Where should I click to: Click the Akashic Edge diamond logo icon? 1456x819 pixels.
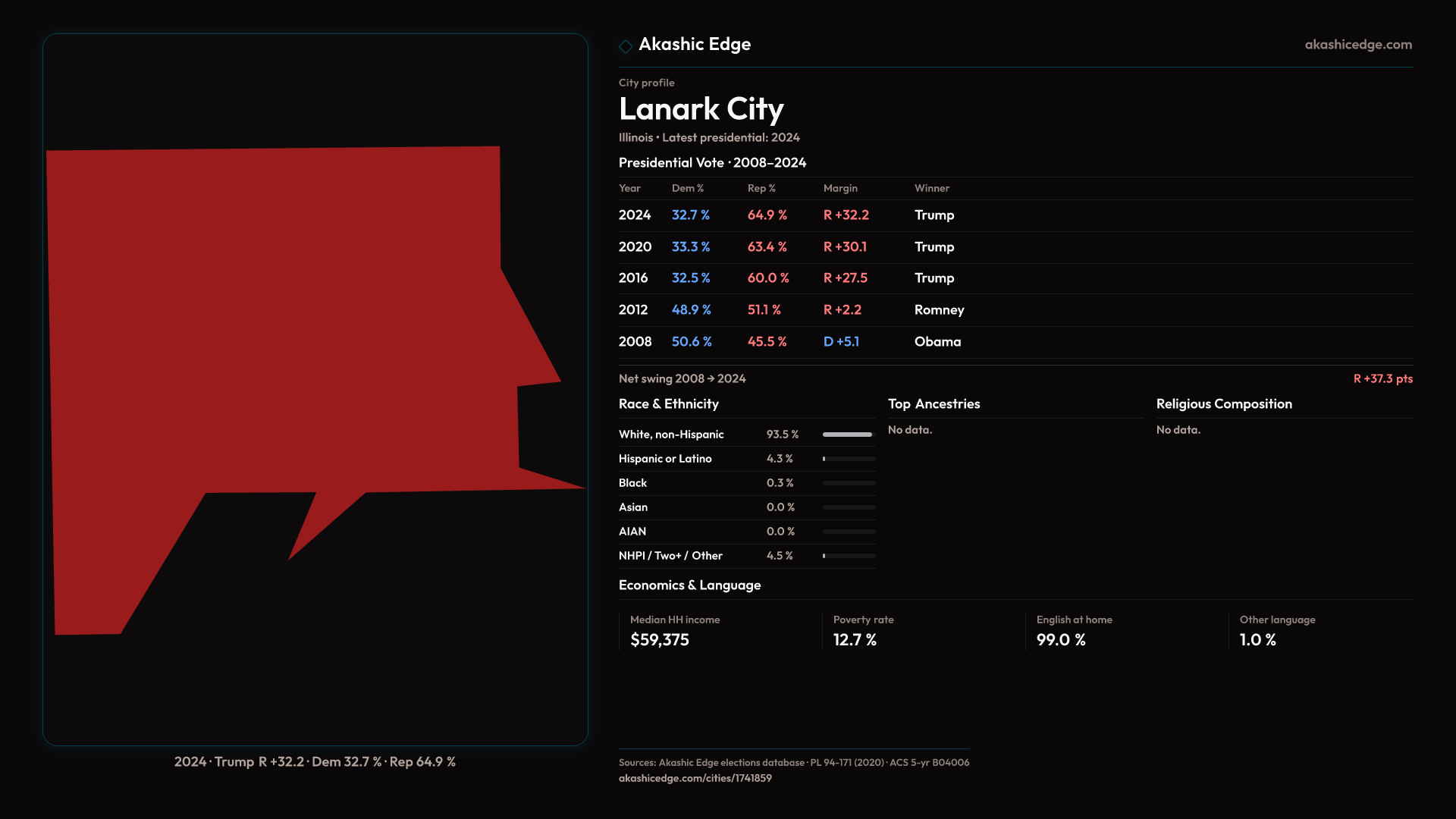(x=626, y=46)
